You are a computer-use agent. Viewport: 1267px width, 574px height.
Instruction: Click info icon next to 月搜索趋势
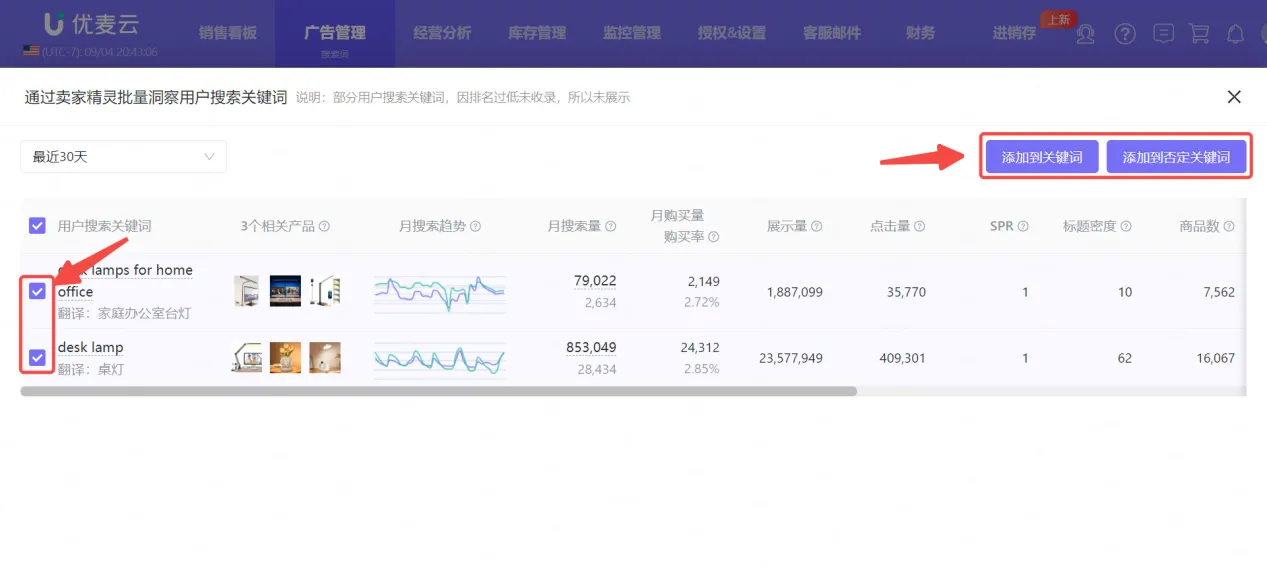pyautogui.click(x=475, y=227)
